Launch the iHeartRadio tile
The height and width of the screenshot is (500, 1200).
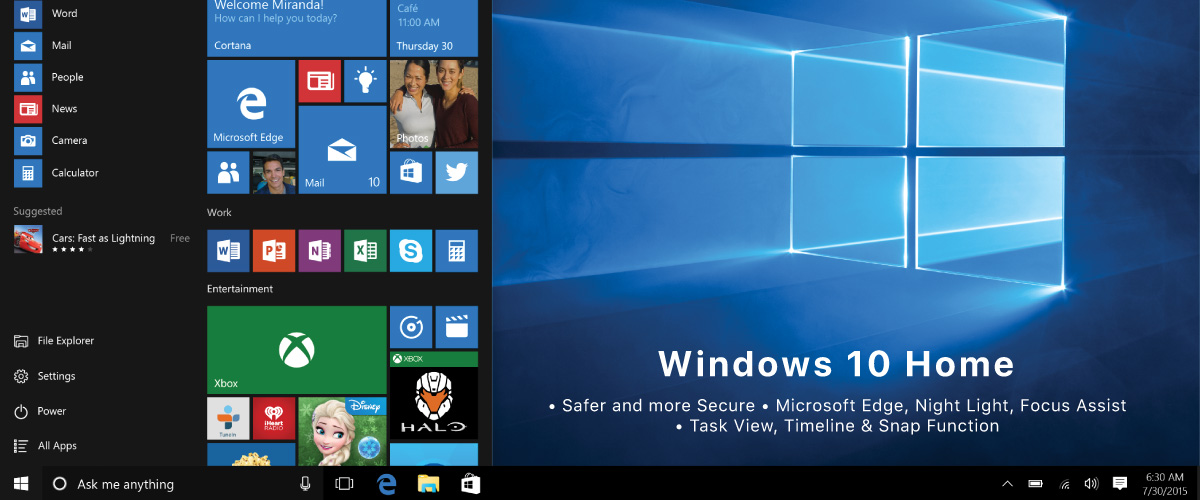pyautogui.click(x=274, y=419)
